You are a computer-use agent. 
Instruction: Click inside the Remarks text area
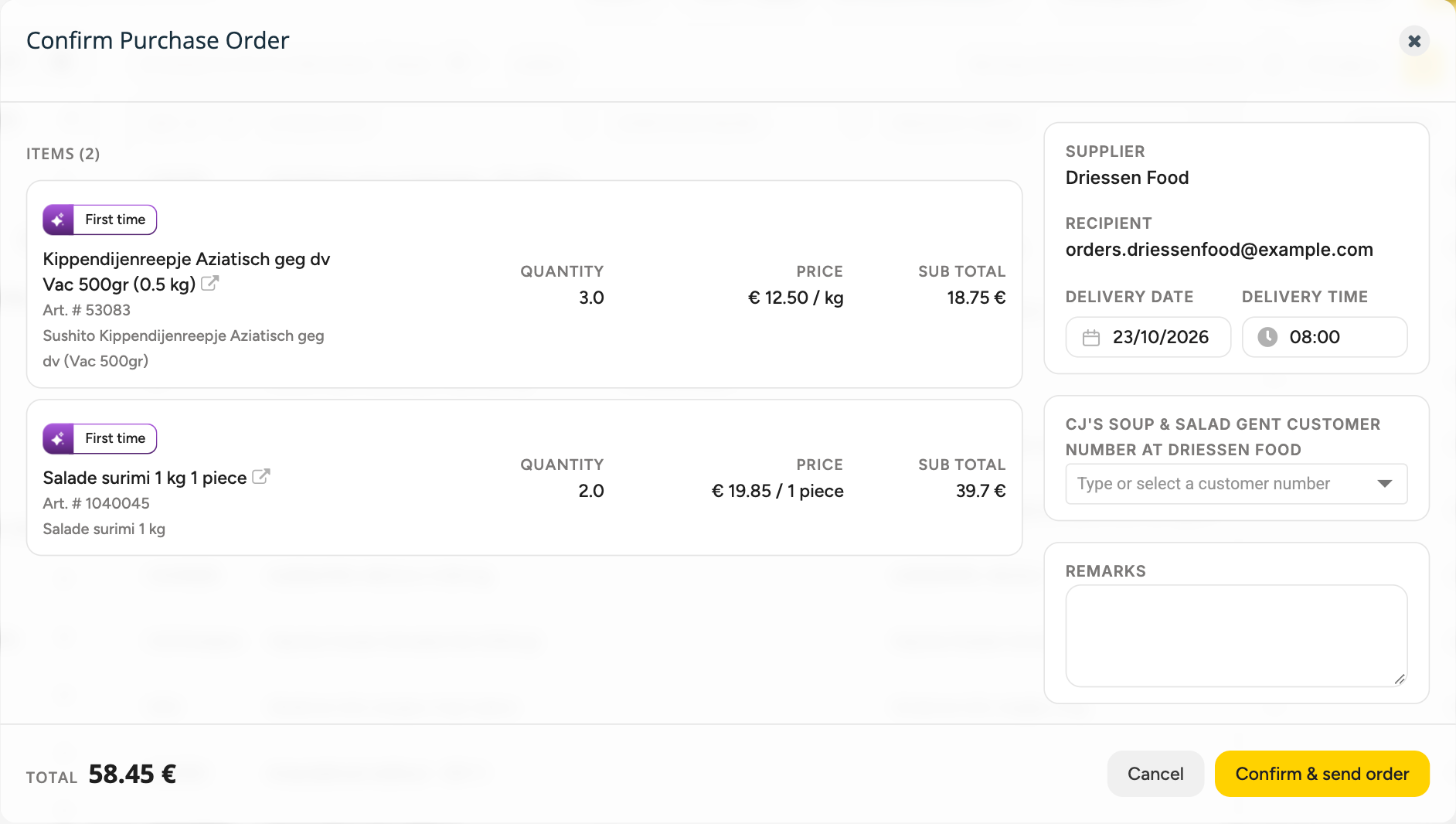coord(1236,636)
